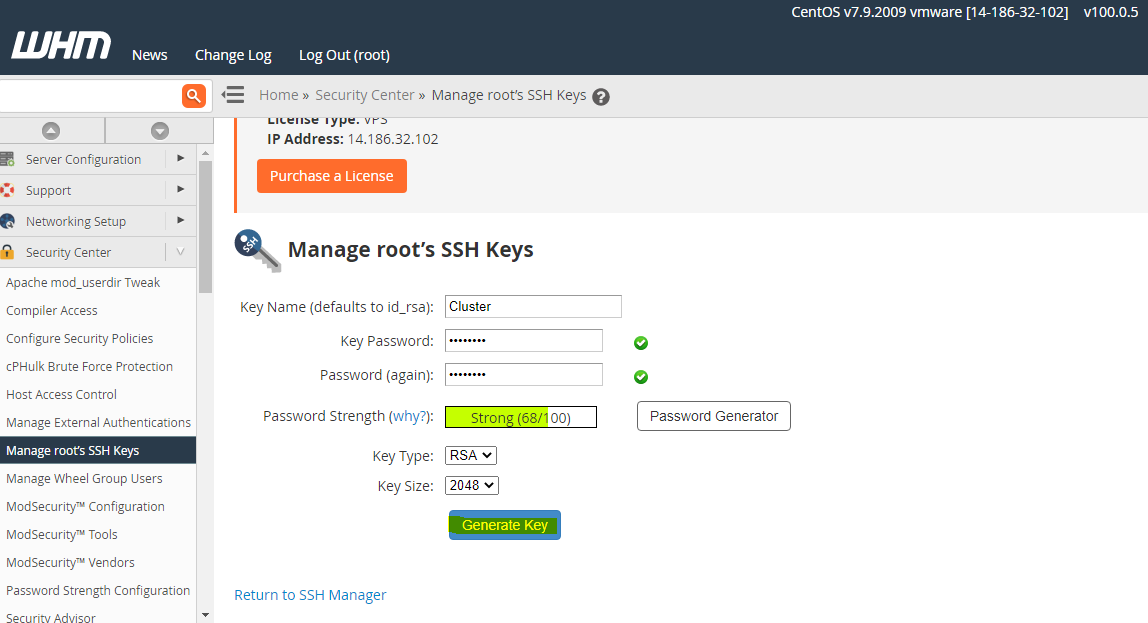Click the Password Strength meter bar

point(520,417)
